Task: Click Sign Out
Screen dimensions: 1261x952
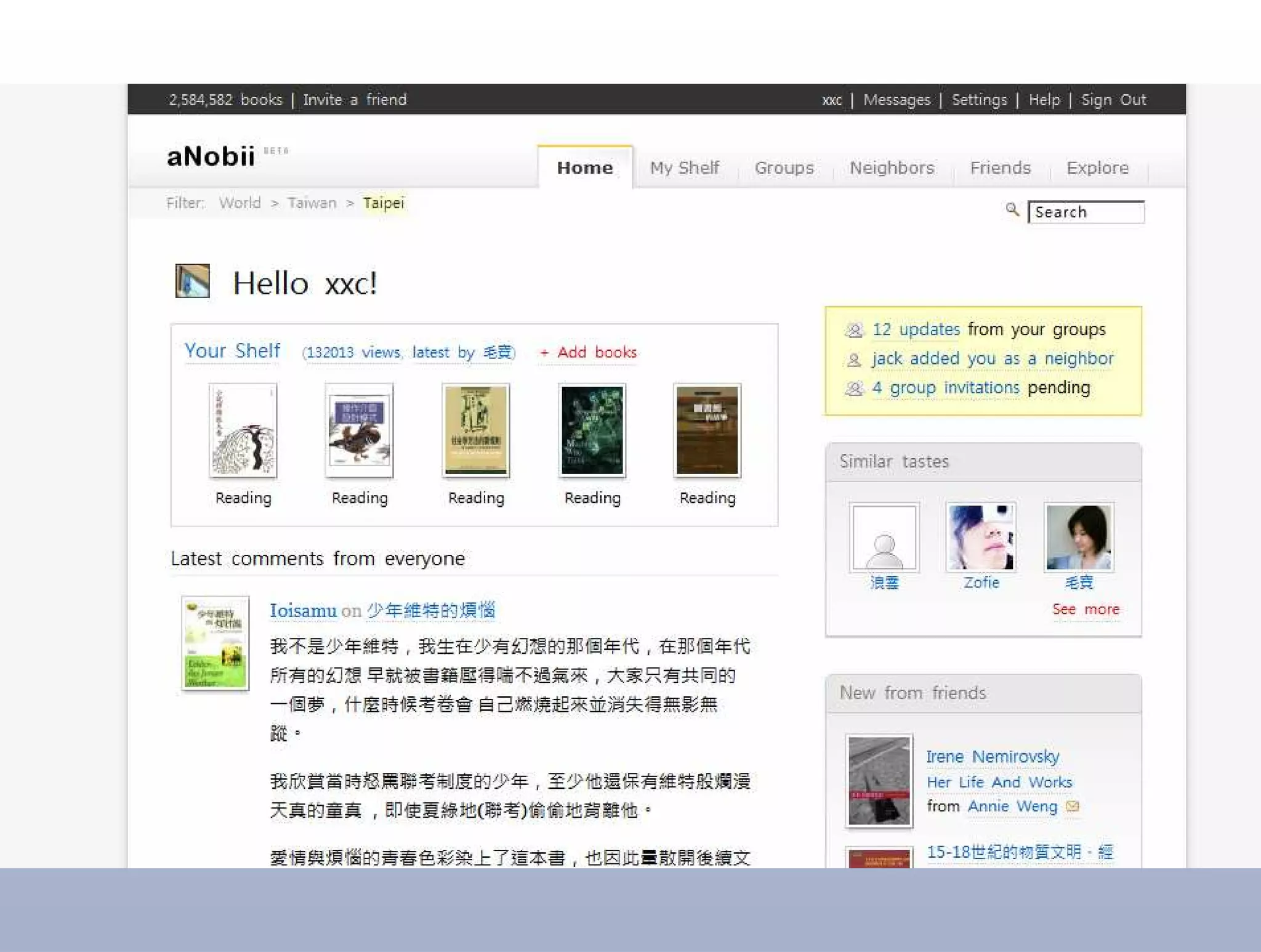Action: tap(1113, 100)
